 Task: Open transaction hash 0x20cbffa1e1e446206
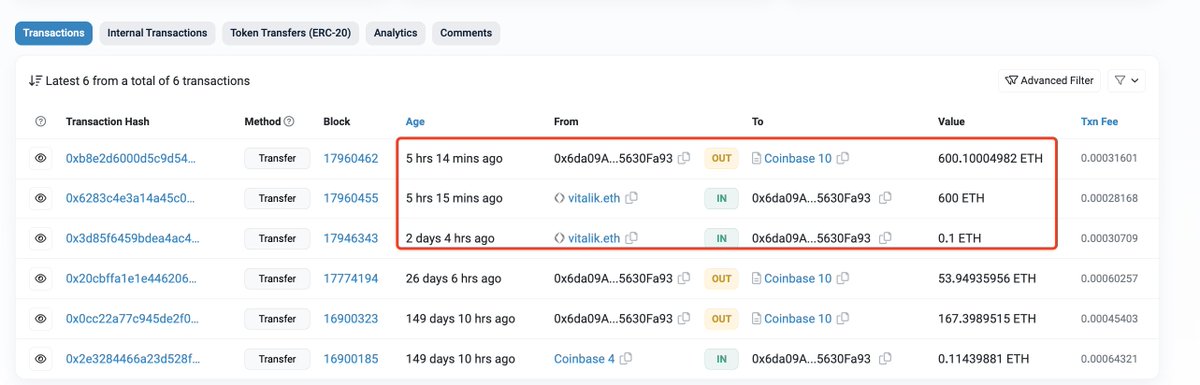click(131, 278)
